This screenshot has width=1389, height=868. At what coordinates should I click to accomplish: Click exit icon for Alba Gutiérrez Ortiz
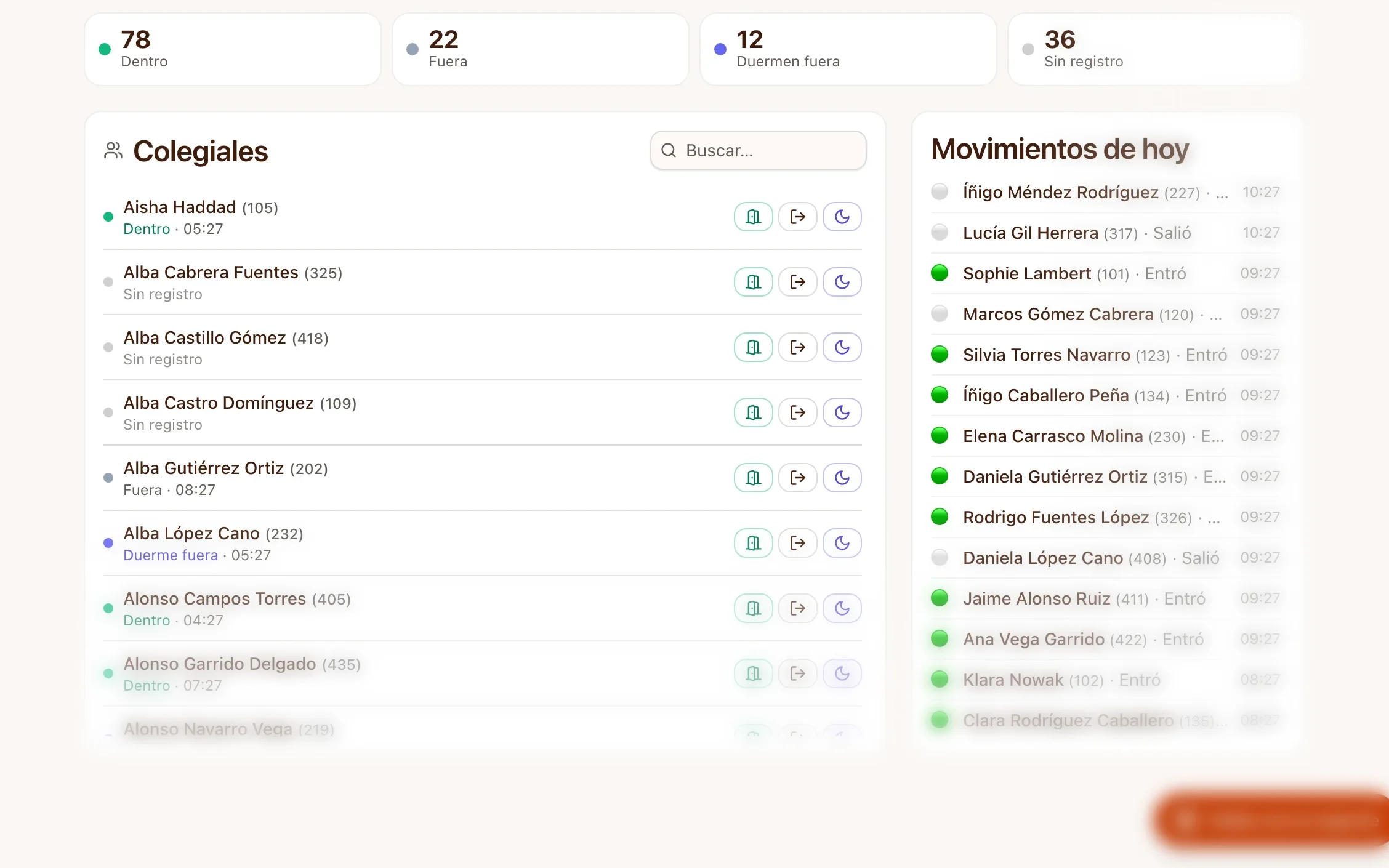(x=797, y=478)
